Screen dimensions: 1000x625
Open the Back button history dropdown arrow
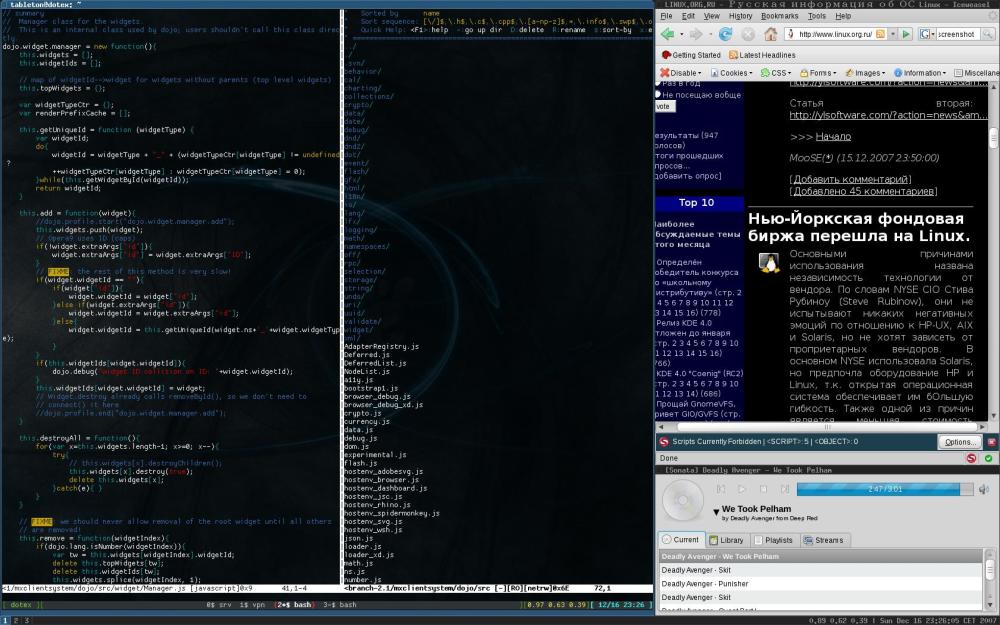(x=680, y=34)
